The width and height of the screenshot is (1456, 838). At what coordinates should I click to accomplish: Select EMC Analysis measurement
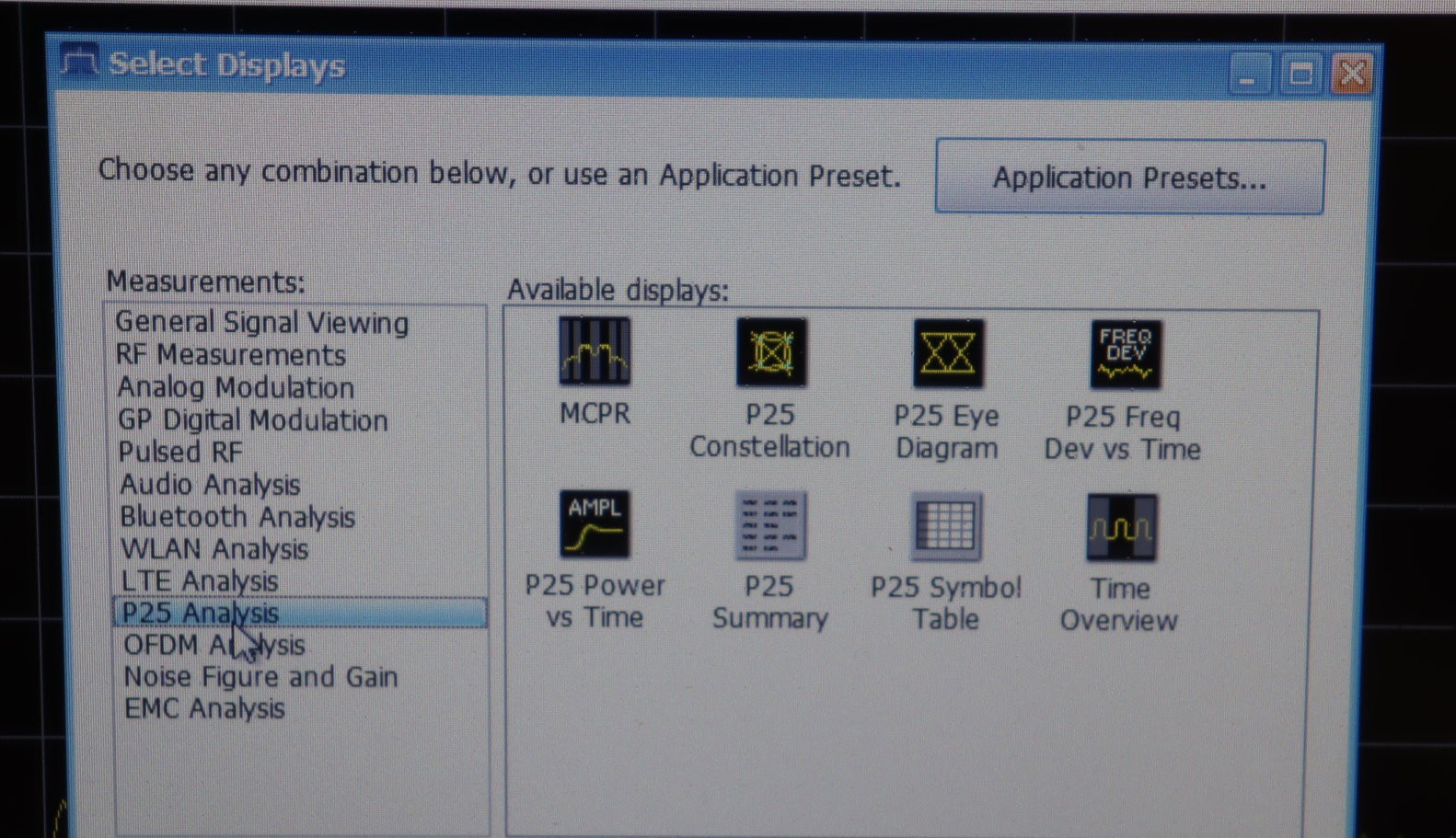(x=204, y=708)
